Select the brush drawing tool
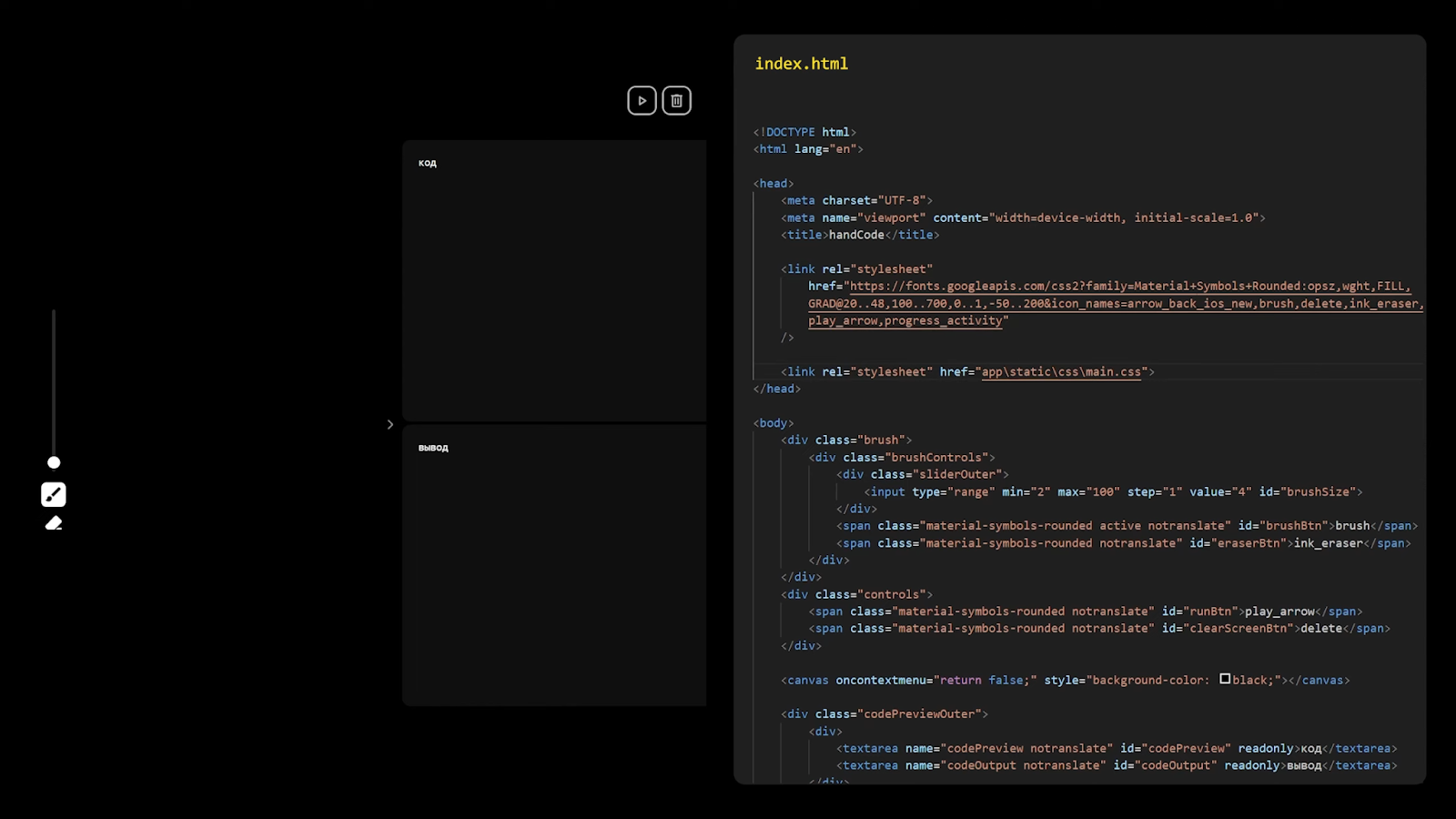 pos(54,494)
